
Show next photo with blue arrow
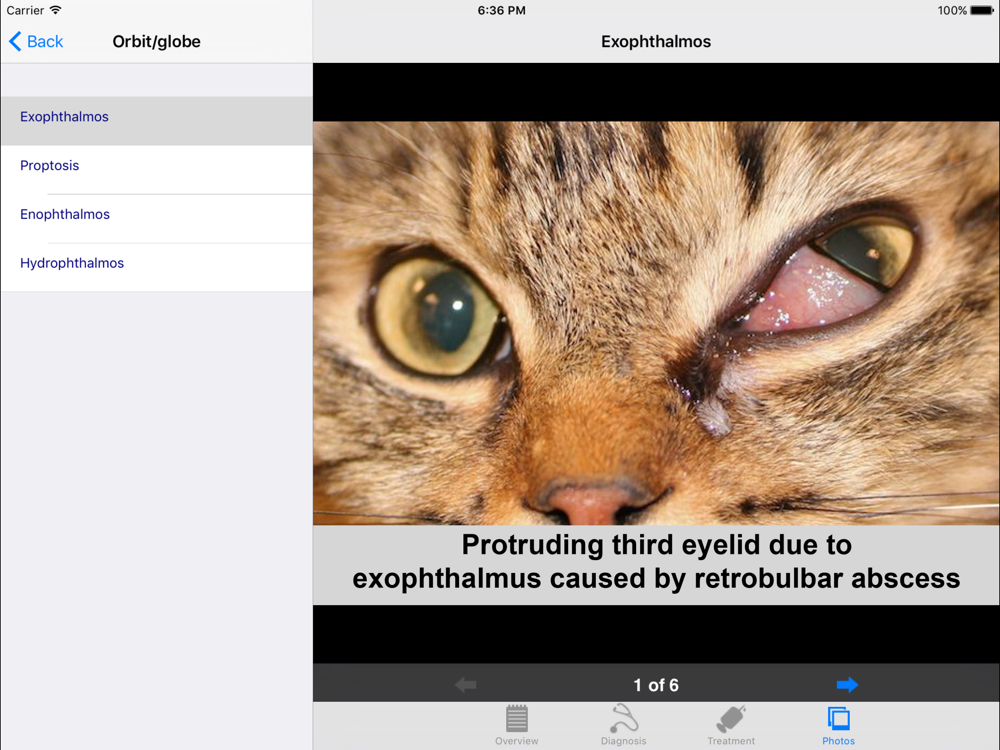point(847,684)
